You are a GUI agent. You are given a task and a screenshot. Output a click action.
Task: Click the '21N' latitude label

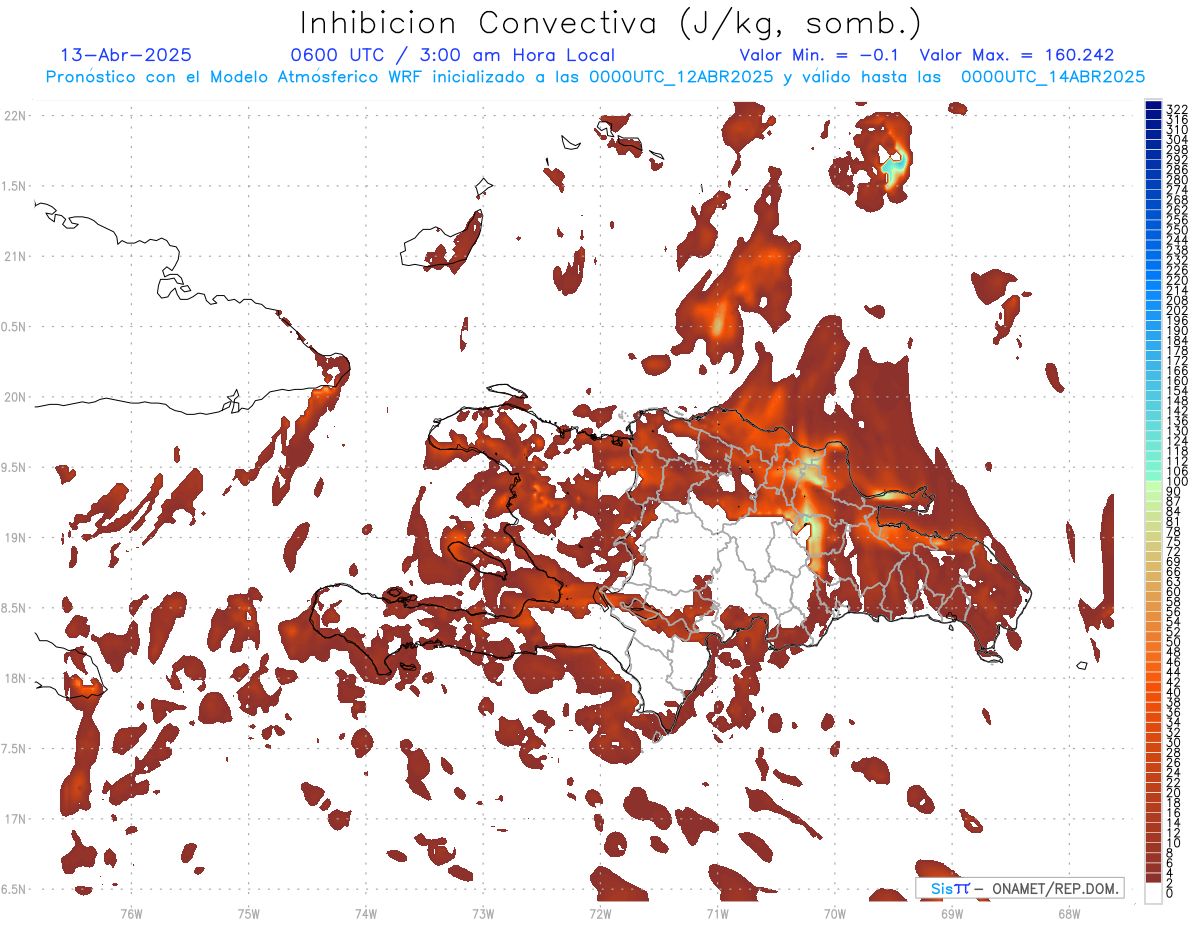point(15,256)
